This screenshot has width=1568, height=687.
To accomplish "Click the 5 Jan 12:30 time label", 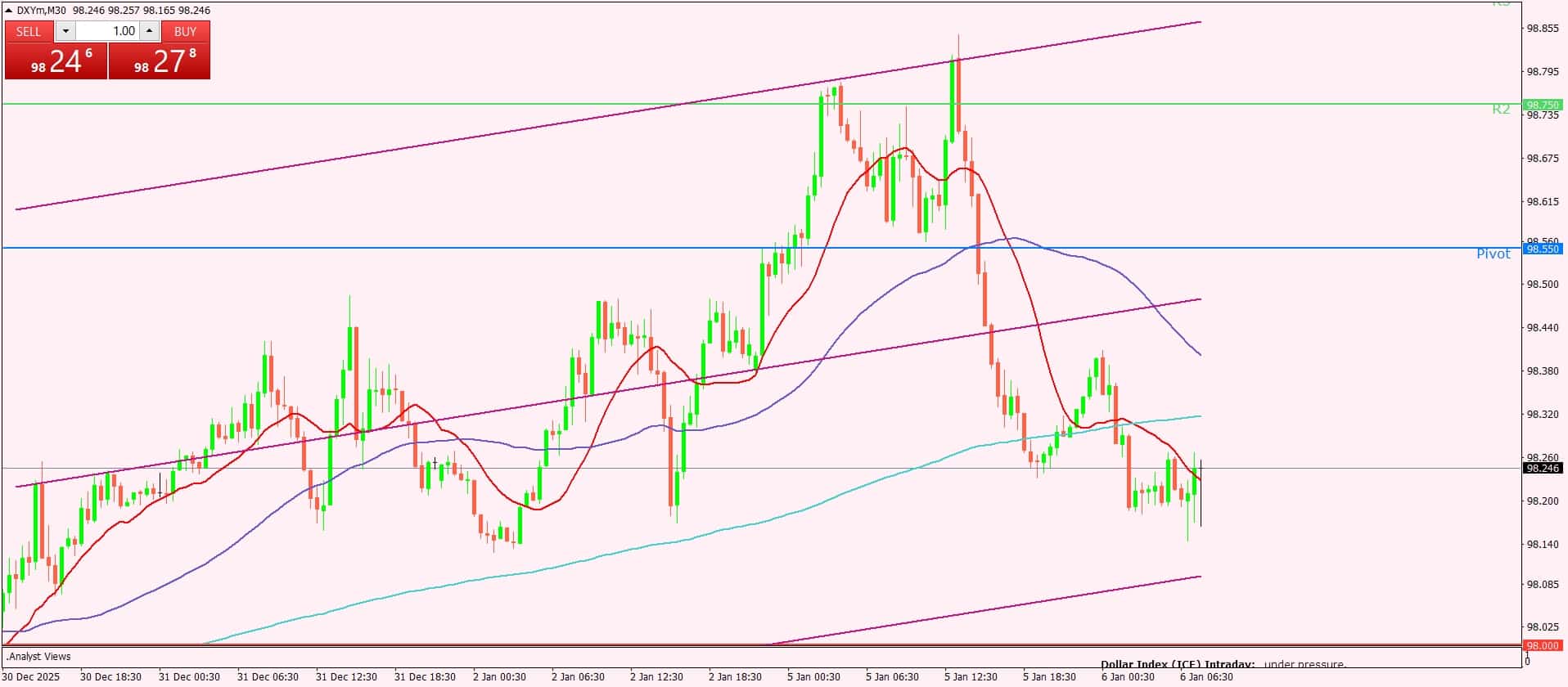I will [x=971, y=677].
